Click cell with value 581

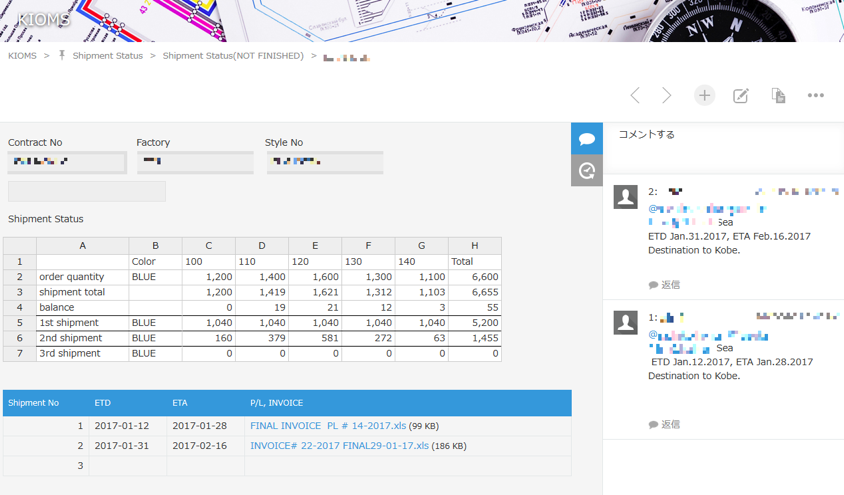pyautogui.click(x=315, y=338)
